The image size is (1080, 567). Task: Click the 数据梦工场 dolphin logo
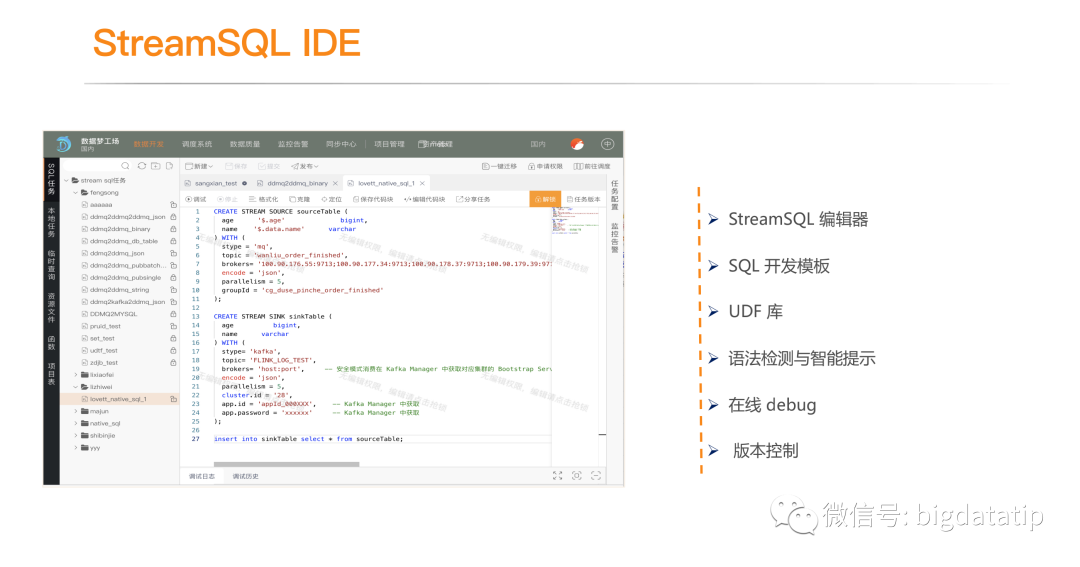click(x=63, y=143)
